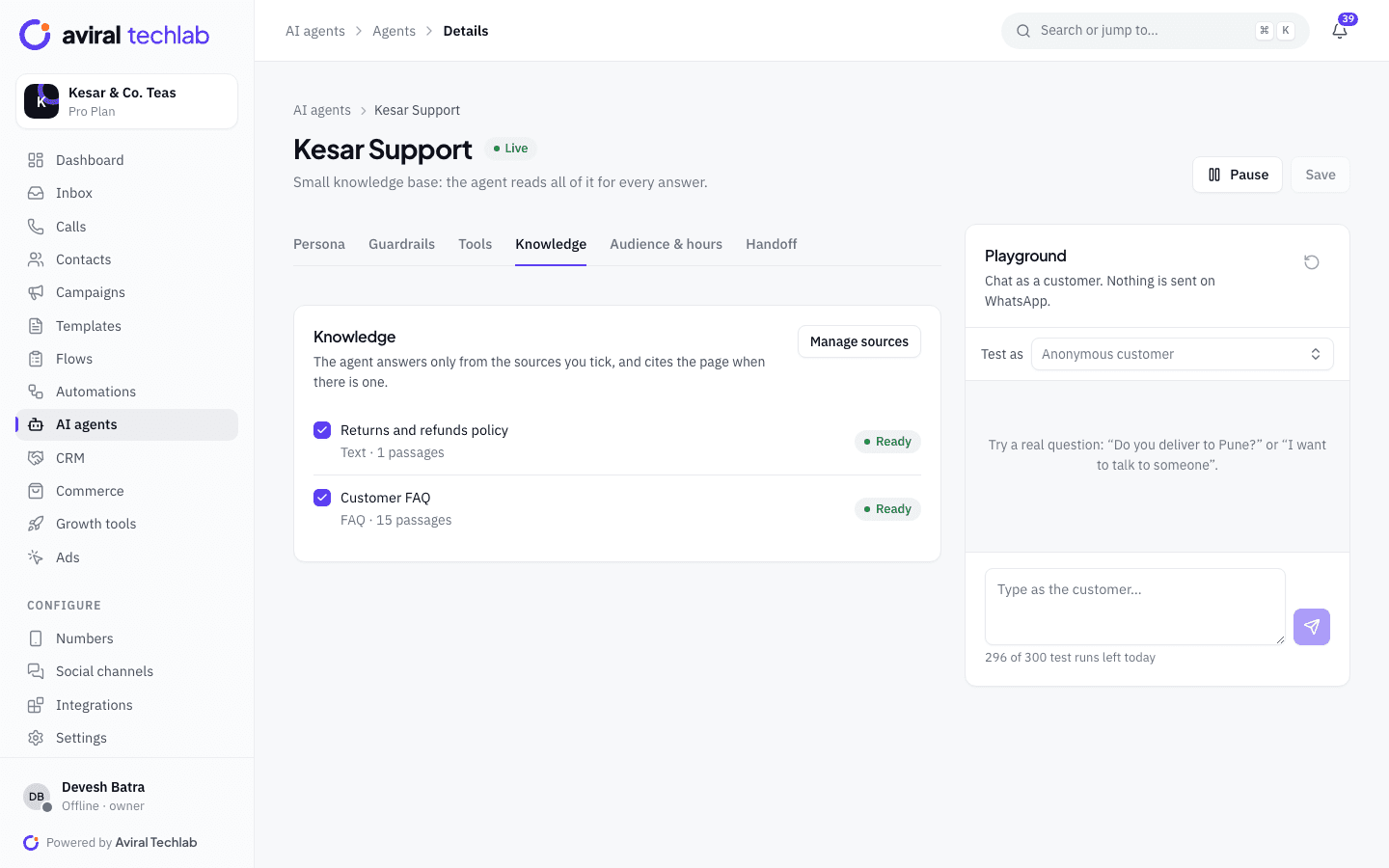The width and height of the screenshot is (1389, 868).
Task: Open the Growth tools rocket icon
Action: [36, 524]
